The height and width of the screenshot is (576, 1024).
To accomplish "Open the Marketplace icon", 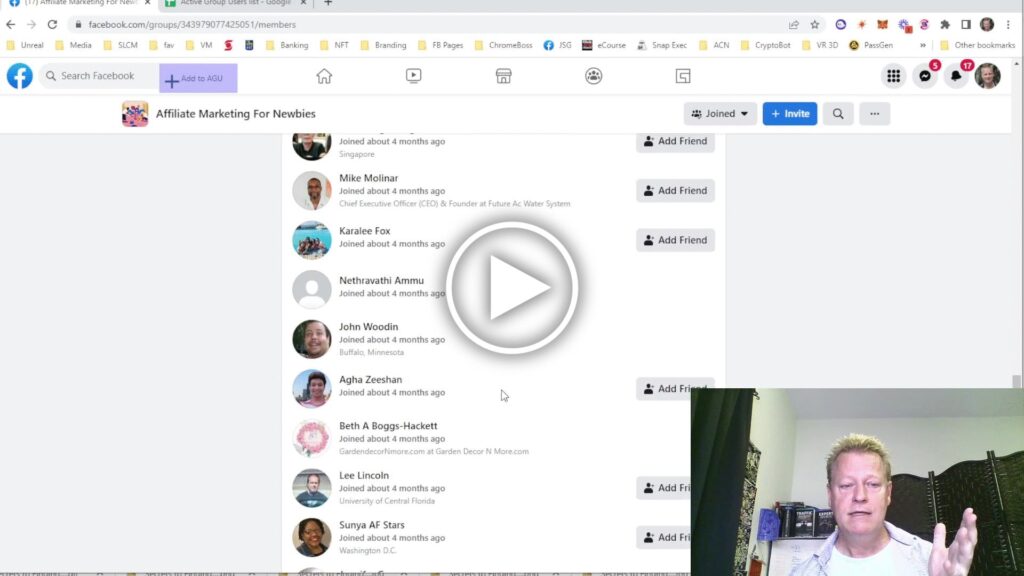I will (504, 76).
